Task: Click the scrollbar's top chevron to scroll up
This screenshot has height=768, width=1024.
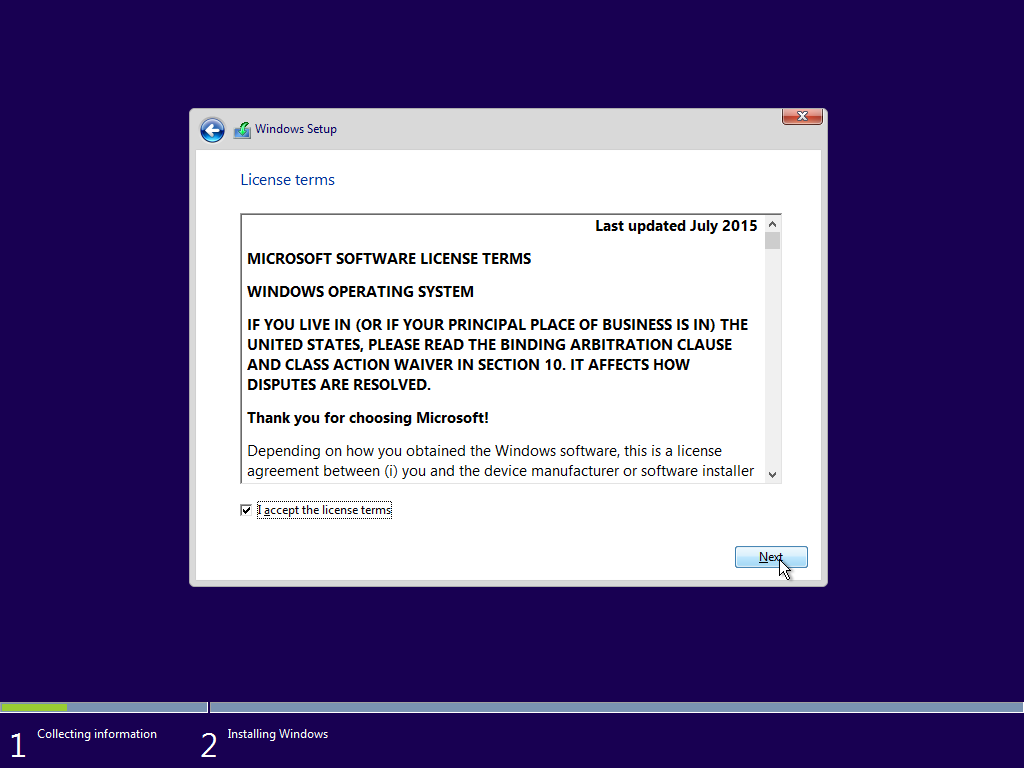Action: tap(772, 224)
